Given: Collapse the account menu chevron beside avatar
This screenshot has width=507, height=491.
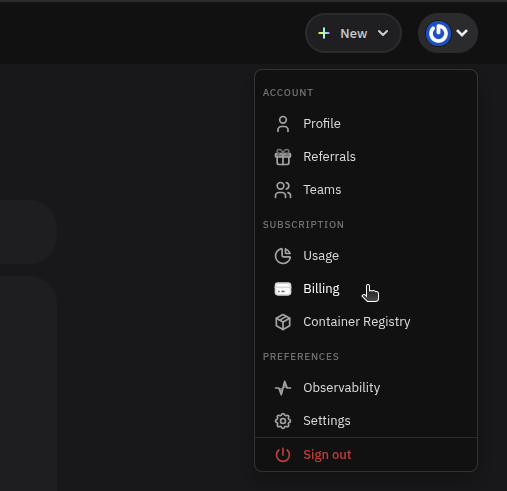Looking at the screenshot, I should pyautogui.click(x=462, y=33).
